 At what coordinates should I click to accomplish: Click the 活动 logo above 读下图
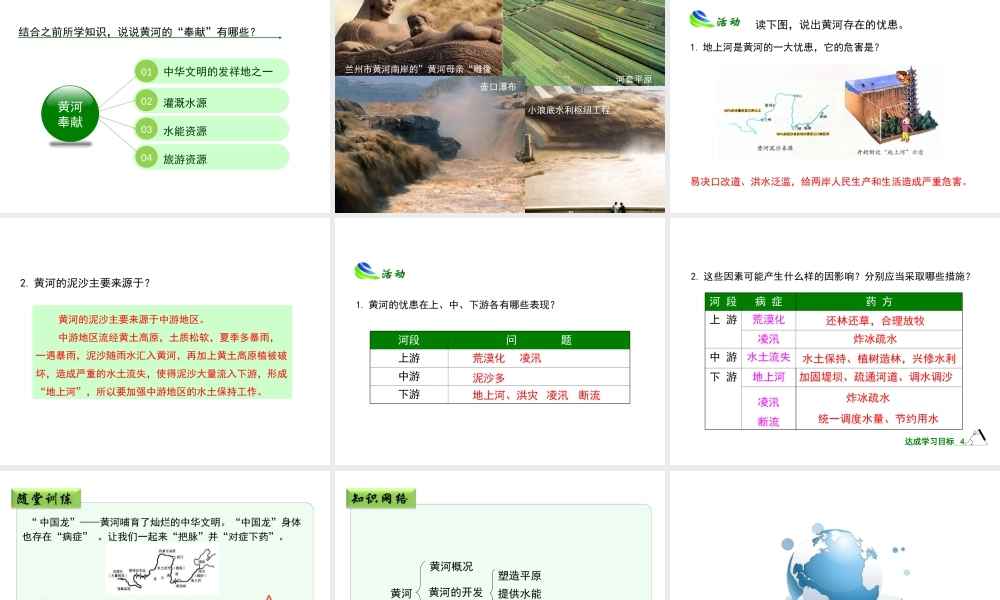(x=714, y=20)
